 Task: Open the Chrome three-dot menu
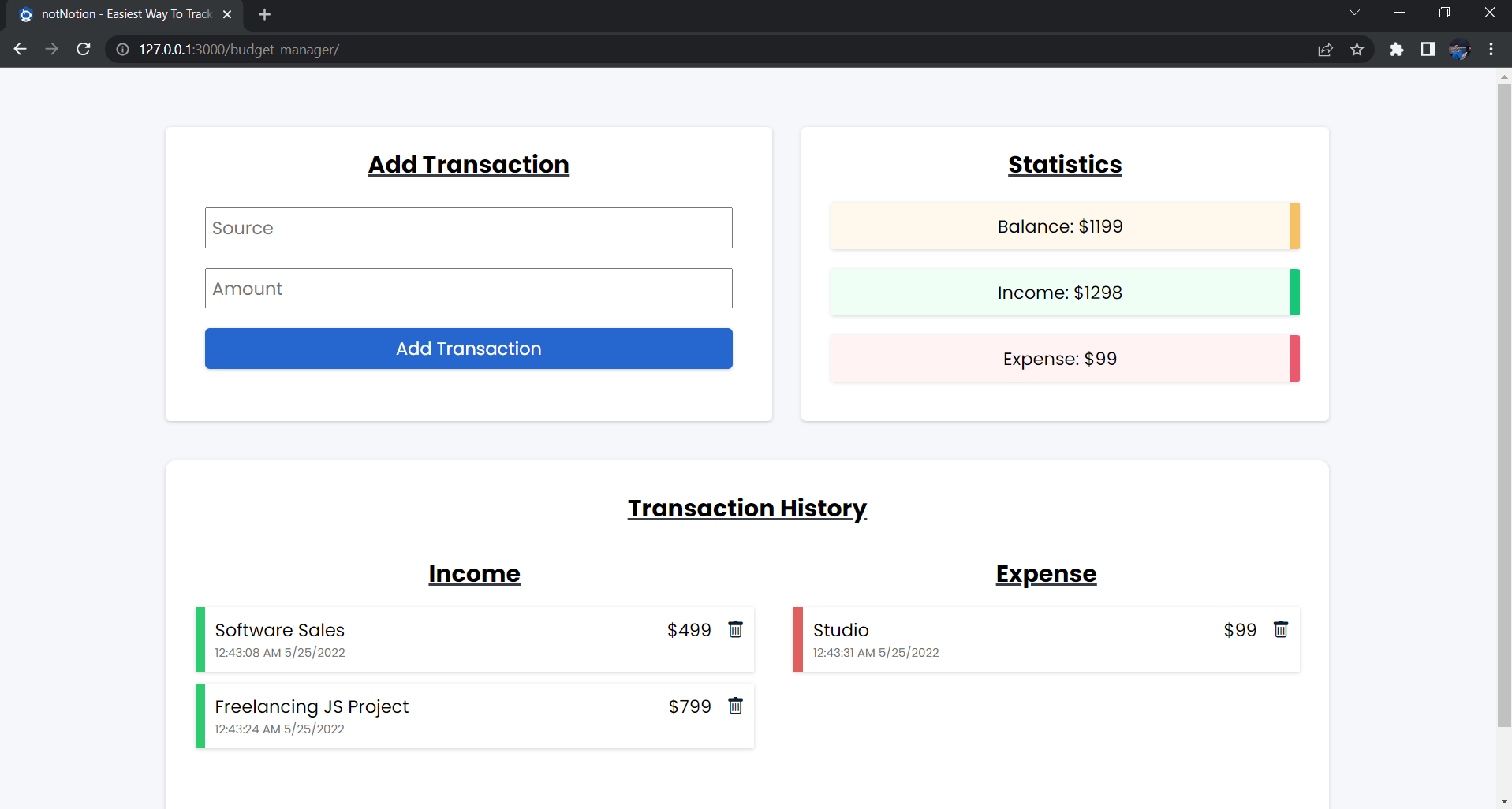click(x=1491, y=50)
